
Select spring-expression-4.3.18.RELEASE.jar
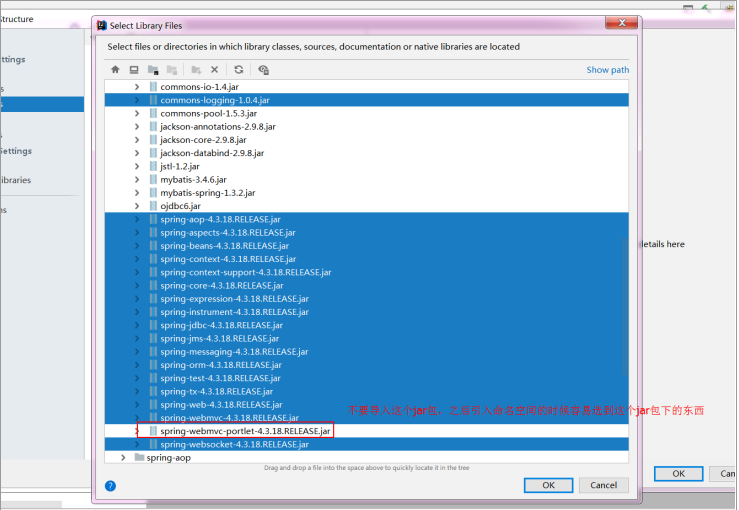coord(367,298)
